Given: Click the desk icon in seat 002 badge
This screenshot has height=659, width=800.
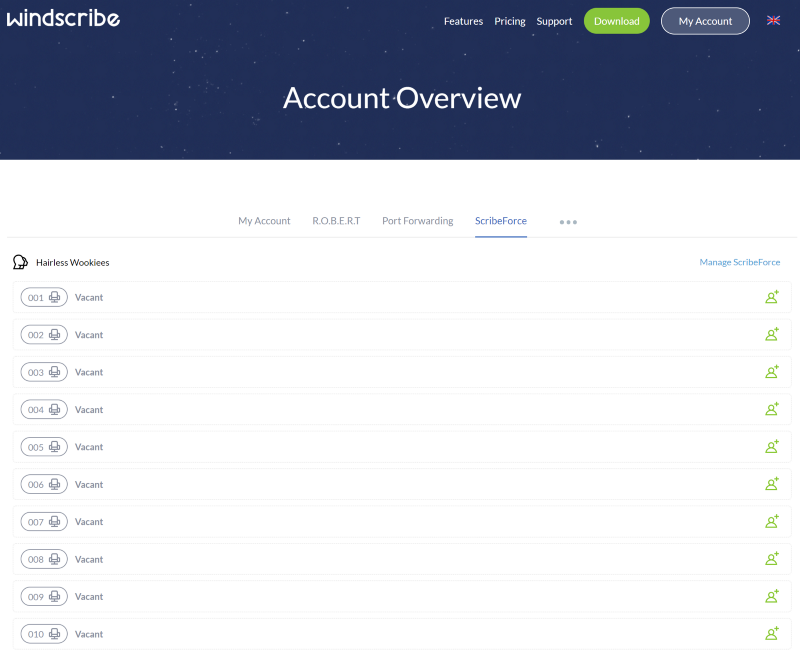Looking at the screenshot, I should 55,335.
